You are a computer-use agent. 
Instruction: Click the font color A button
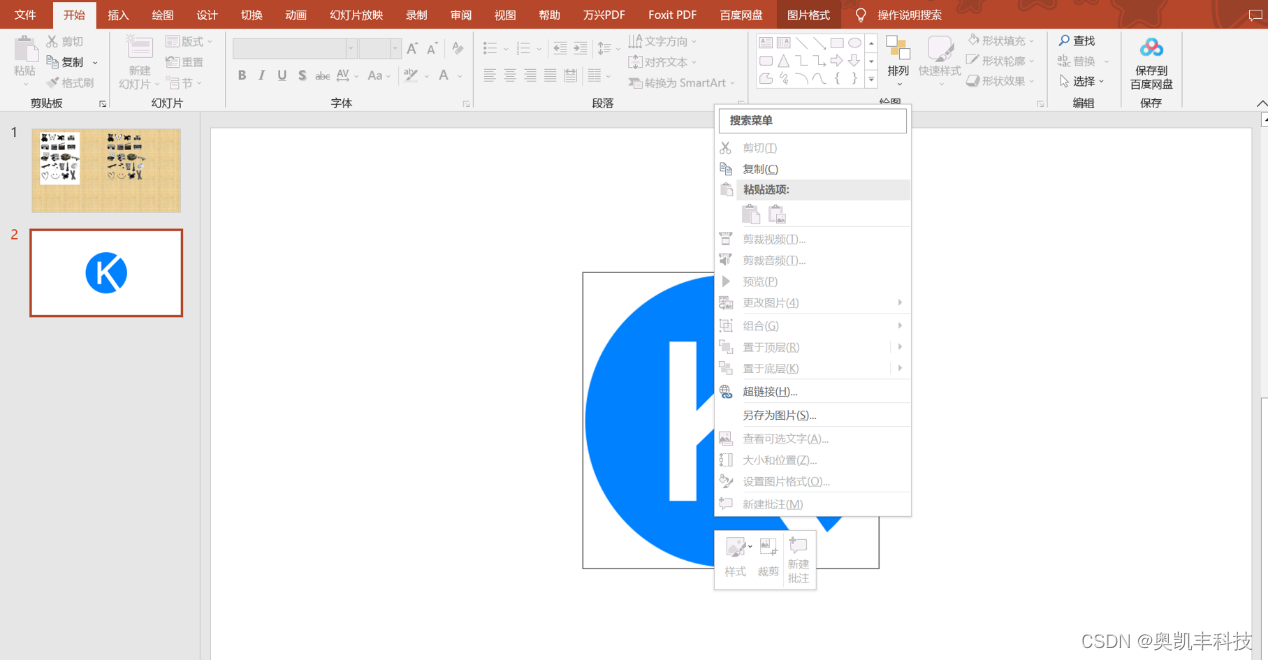point(446,76)
